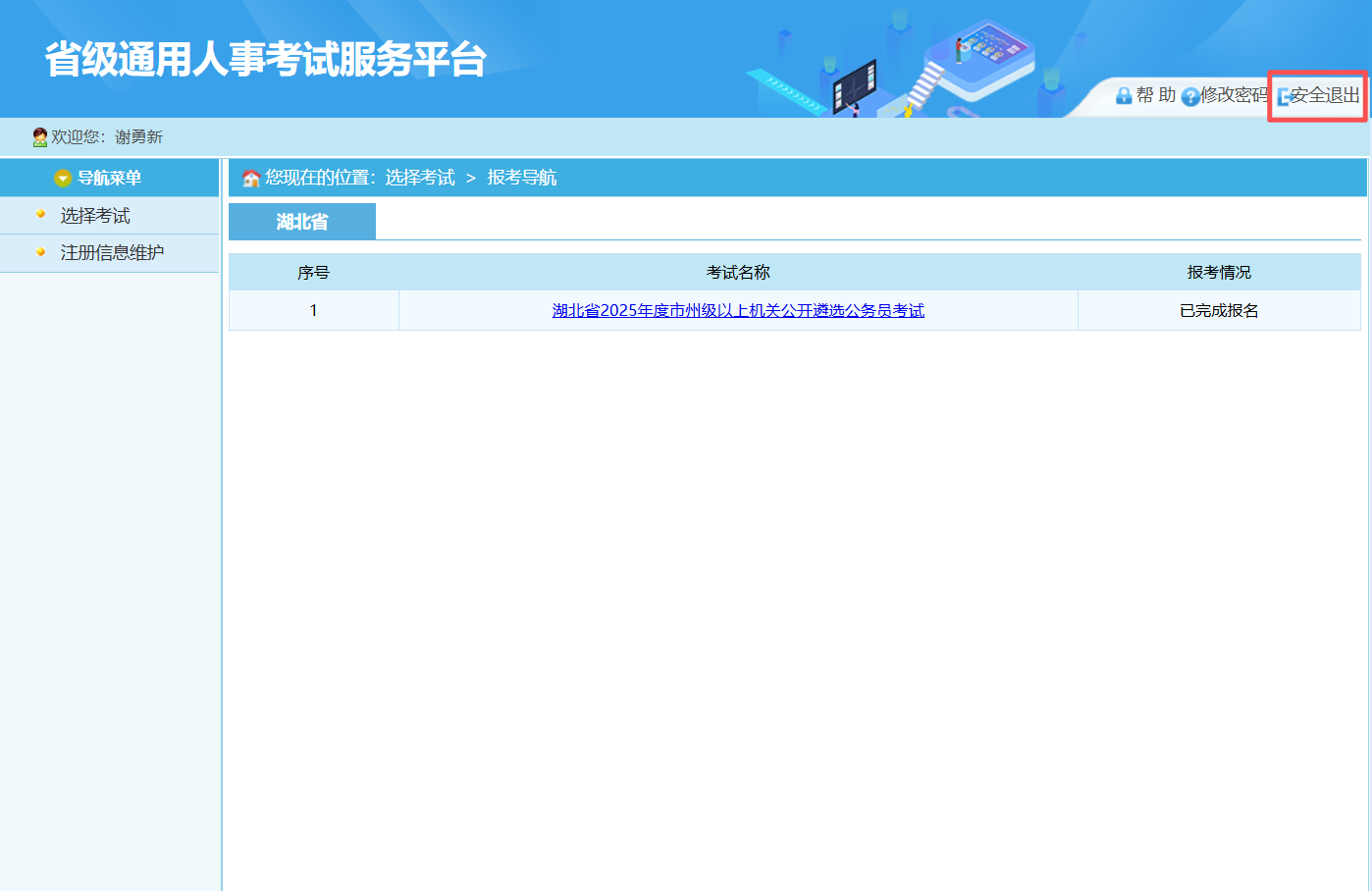This screenshot has height=891, width=1372.
Task: Click the lock icon beside 帮助
Action: coord(1124,95)
